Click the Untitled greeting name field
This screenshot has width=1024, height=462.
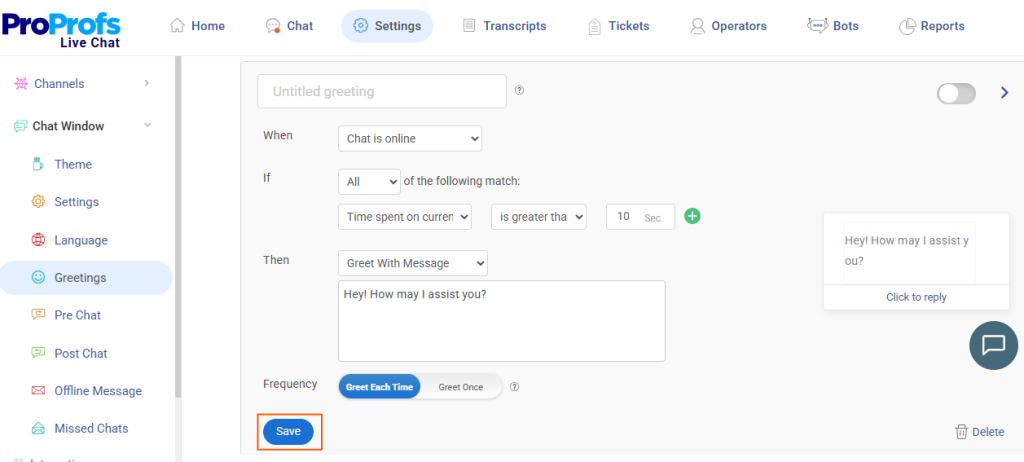point(382,91)
